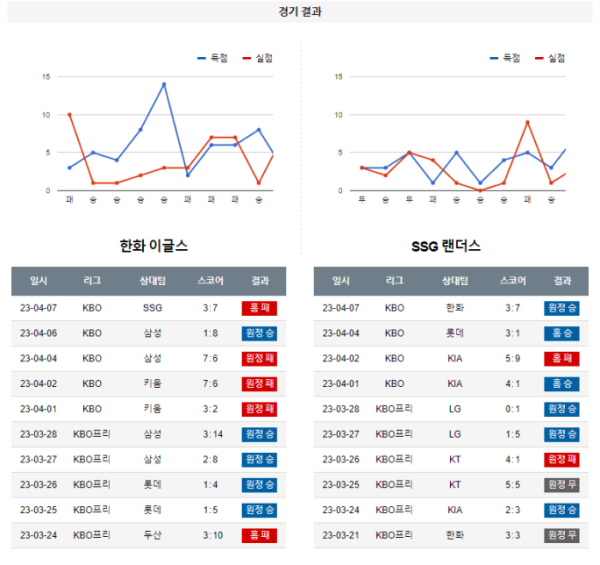Select 득점 legend in Hanwha chart
This screenshot has width=600, height=565.
[212, 58]
